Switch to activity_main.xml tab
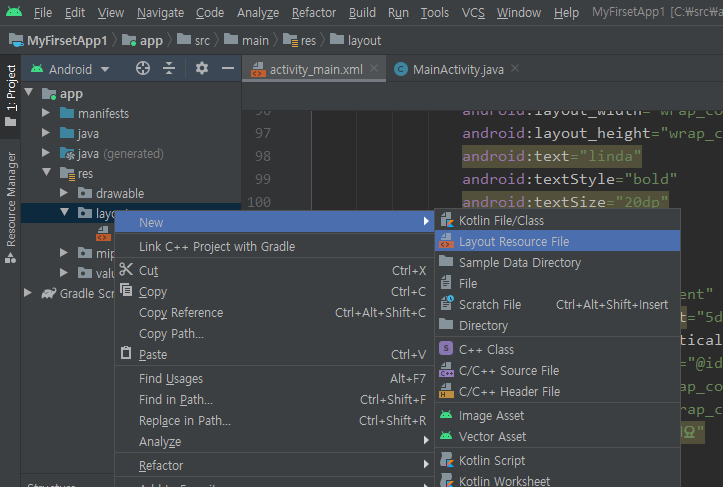 click(316, 70)
